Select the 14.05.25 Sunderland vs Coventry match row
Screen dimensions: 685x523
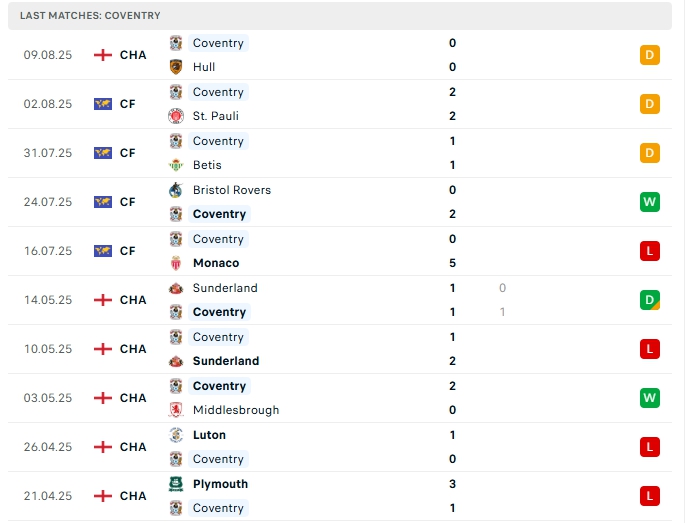(x=340, y=300)
